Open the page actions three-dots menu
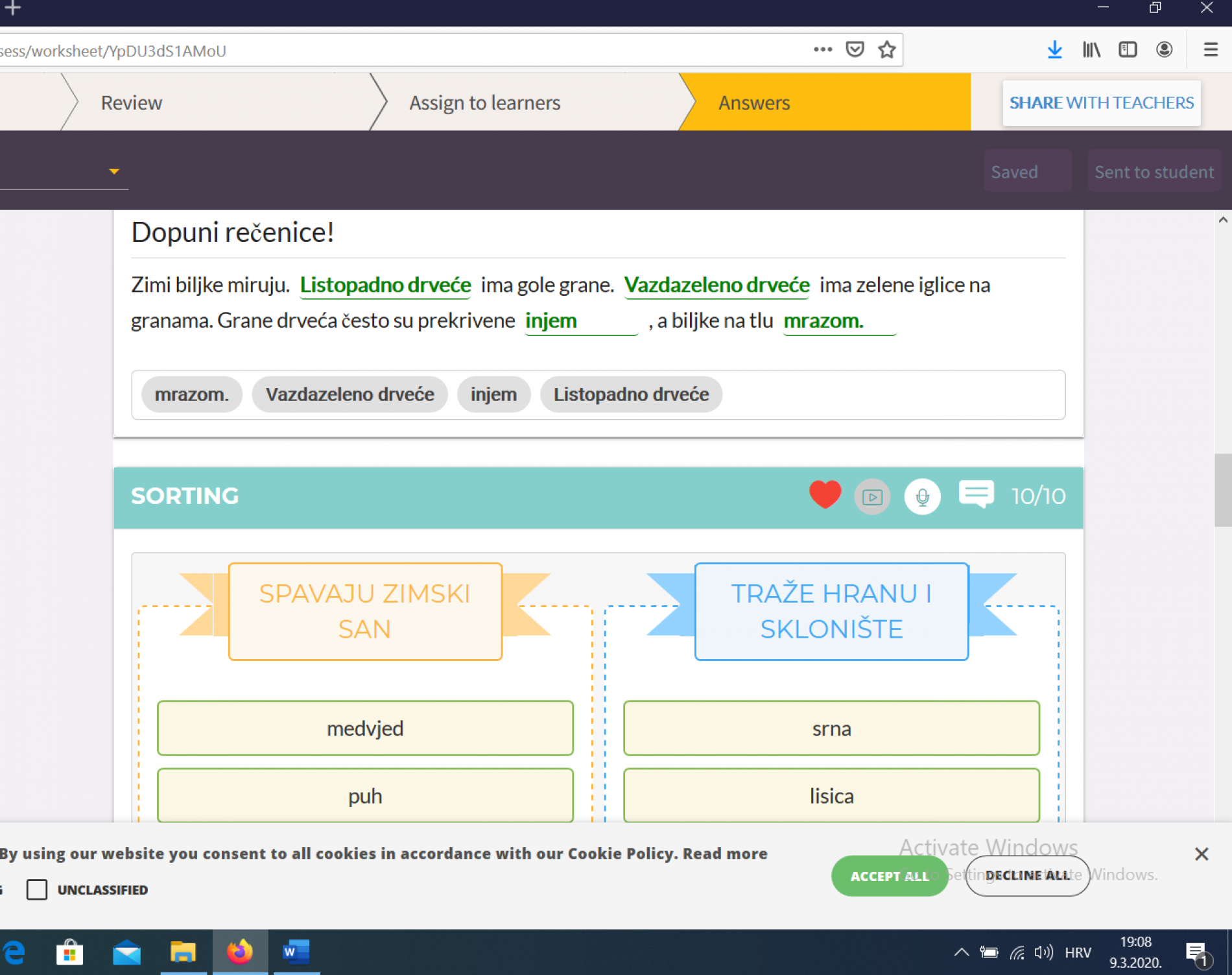 (x=822, y=50)
